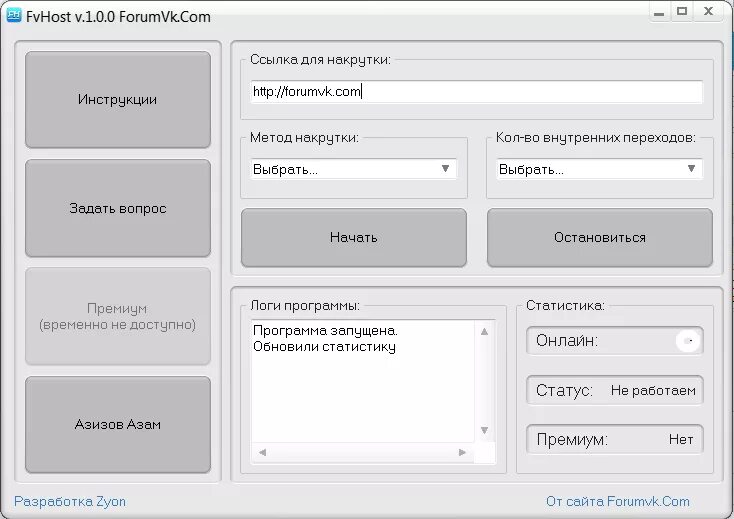Image resolution: width=734 pixels, height=519 pixels.
Task: Click the Азизов Азам button
Action: (117, 424)
